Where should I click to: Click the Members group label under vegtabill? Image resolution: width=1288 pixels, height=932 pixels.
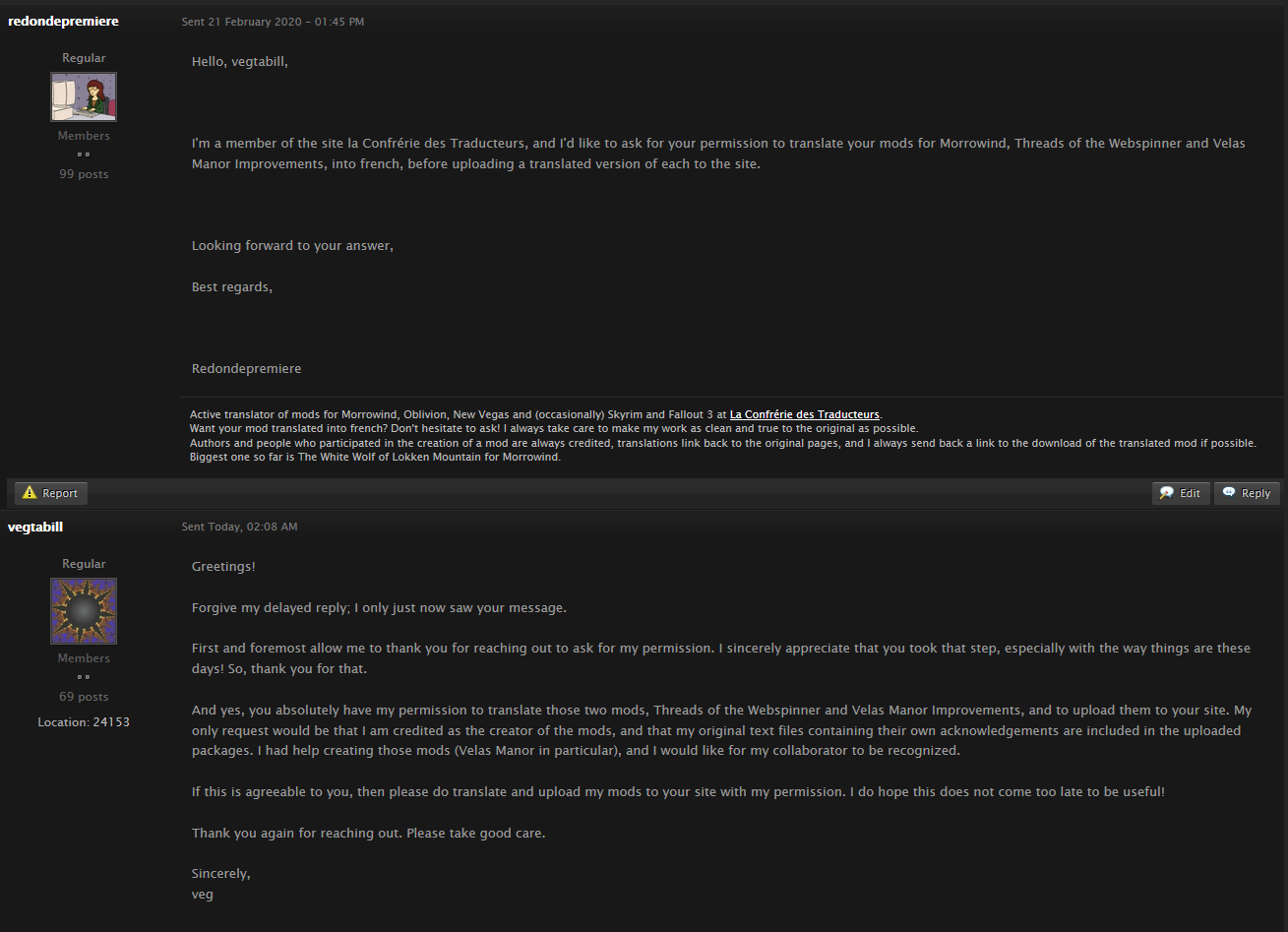[84, 658]
